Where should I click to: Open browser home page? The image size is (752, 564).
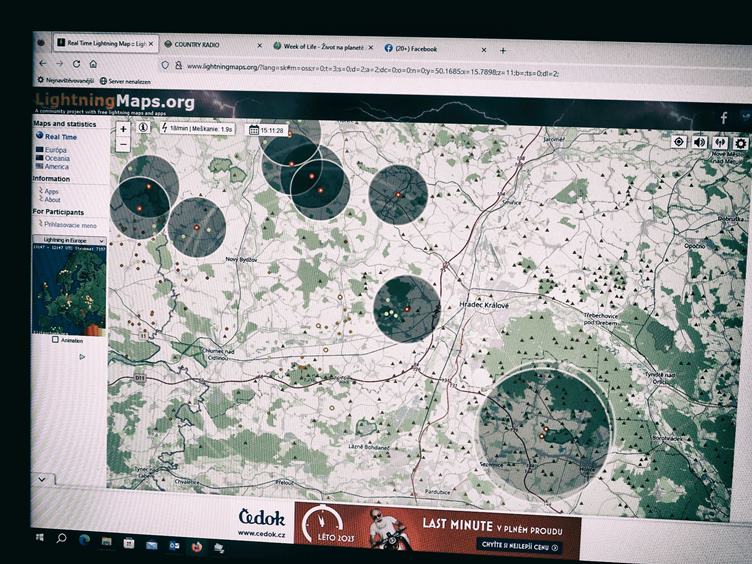click(x=94, y=63)
